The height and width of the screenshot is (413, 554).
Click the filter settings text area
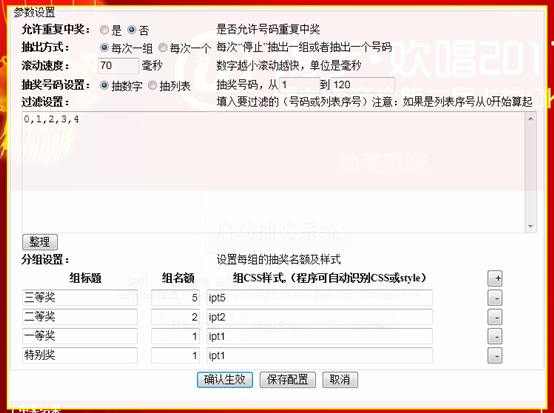(274, 172)
